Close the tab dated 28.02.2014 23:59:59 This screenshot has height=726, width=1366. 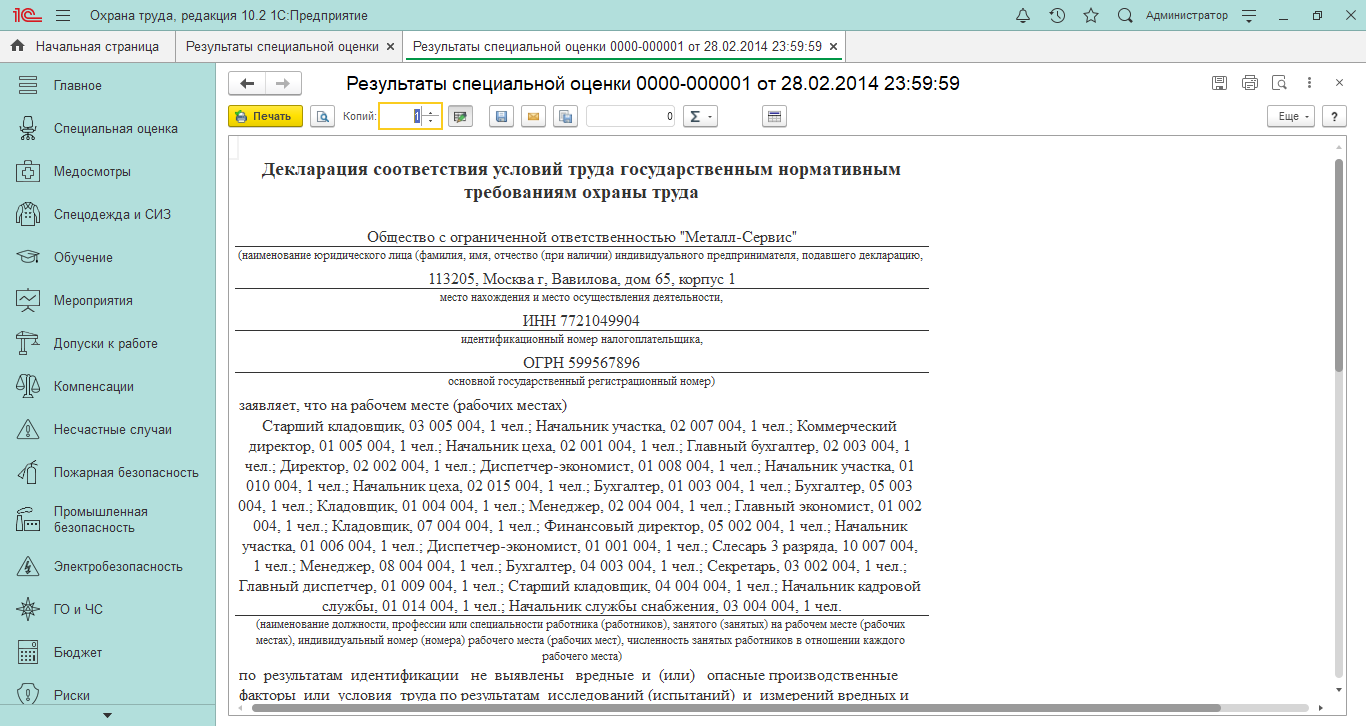click(x=833, y=46)
